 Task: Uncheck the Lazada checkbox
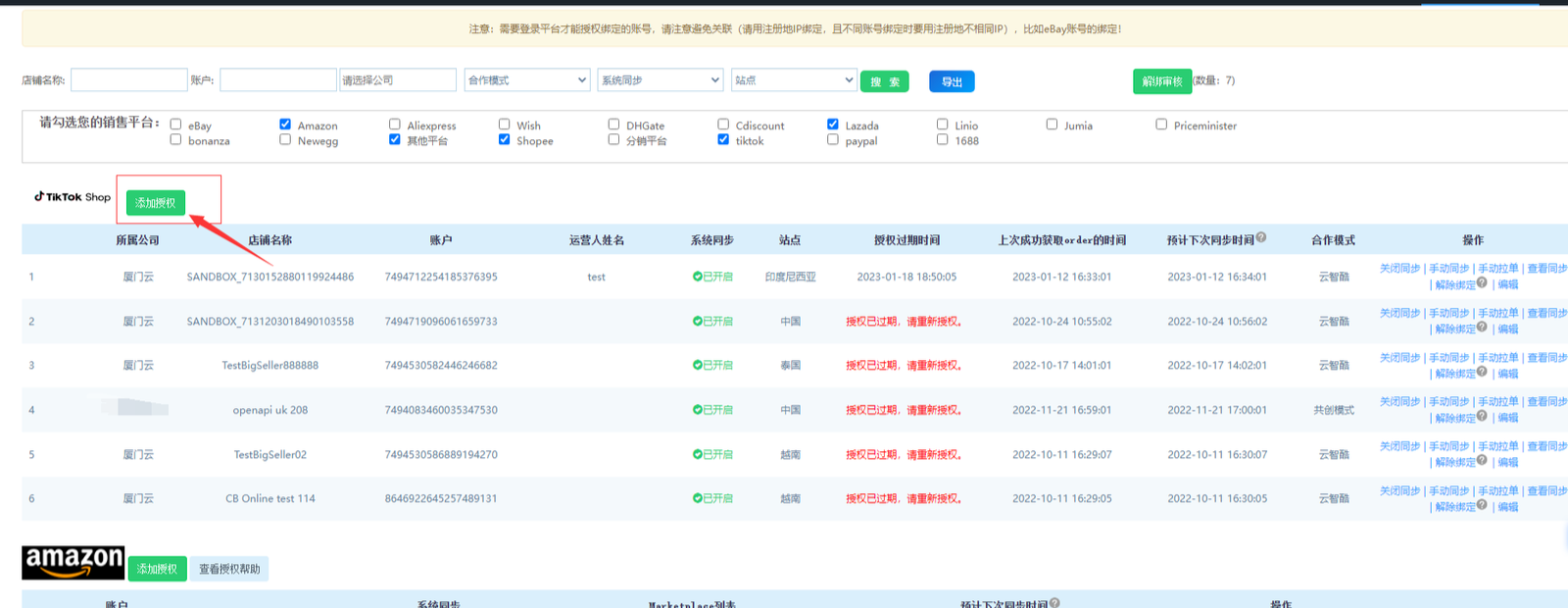click(x=833, y=125)
